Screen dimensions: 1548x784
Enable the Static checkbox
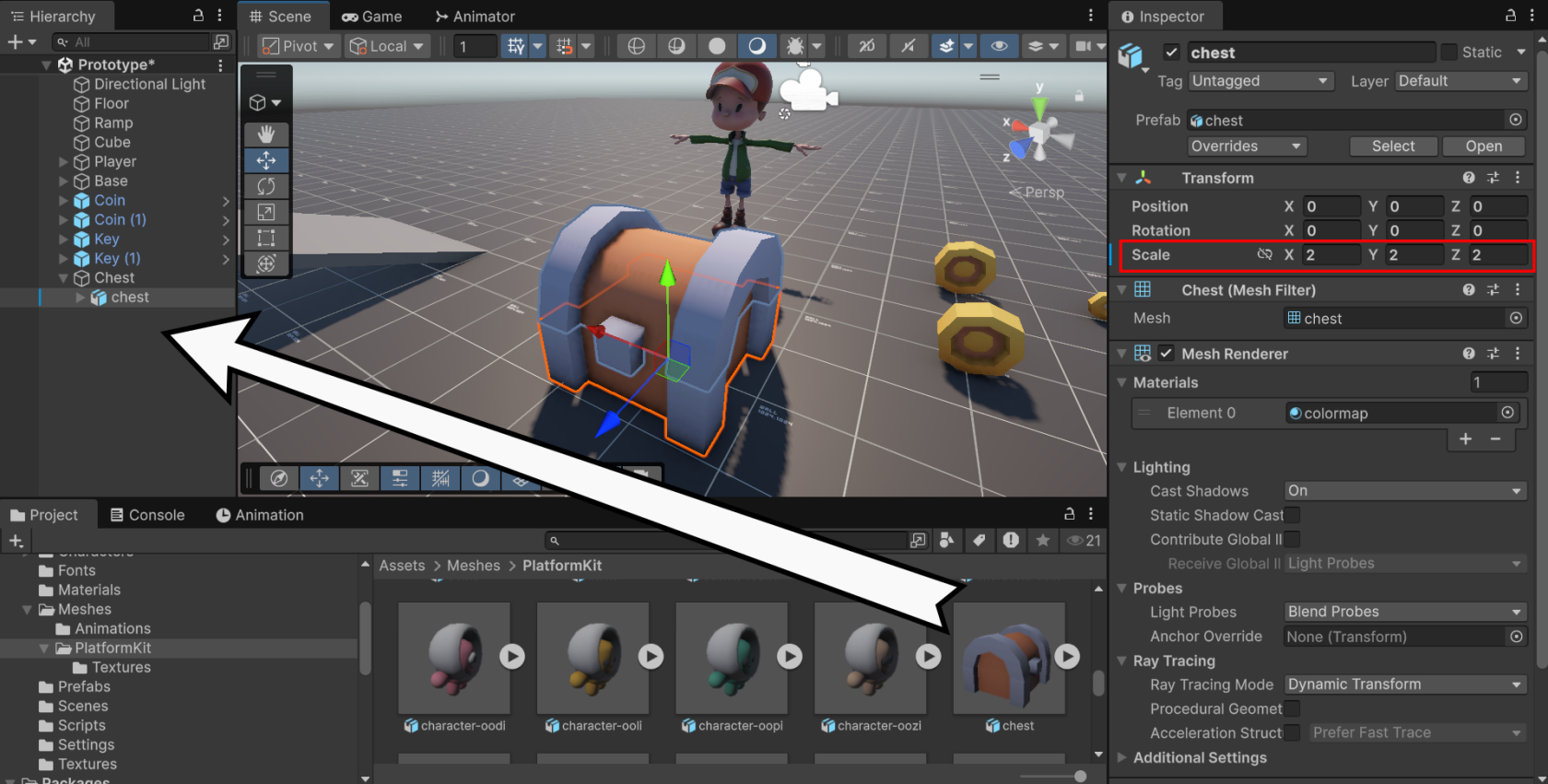(x=1449, y=53)
